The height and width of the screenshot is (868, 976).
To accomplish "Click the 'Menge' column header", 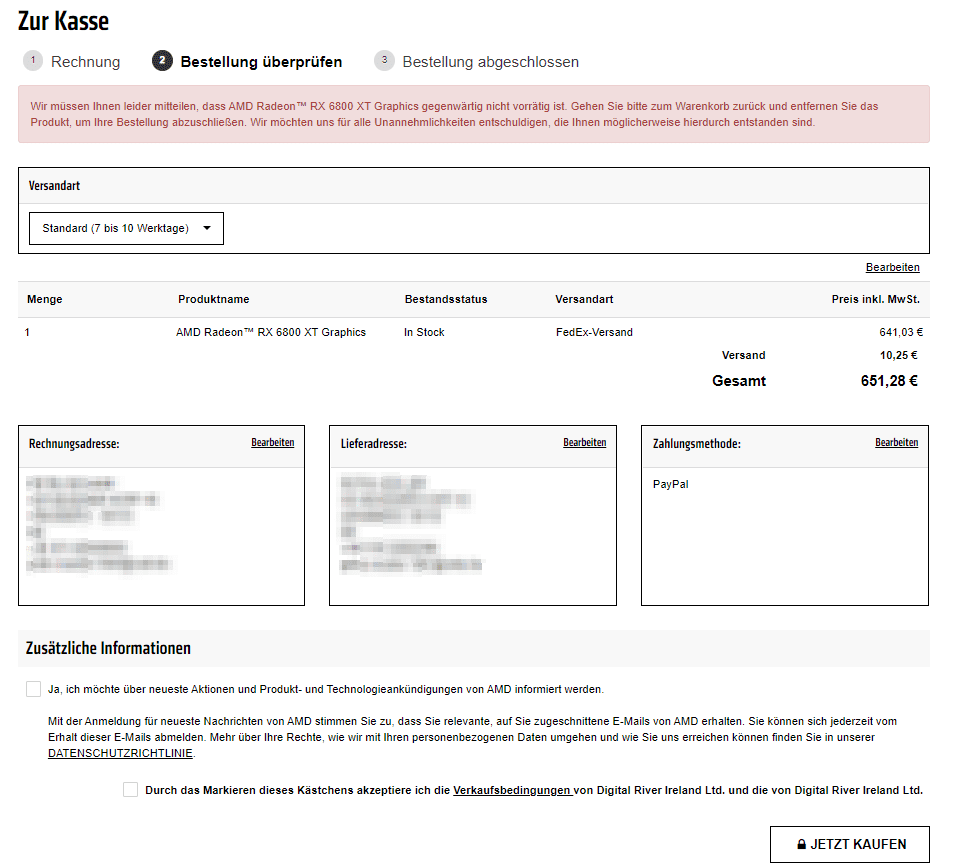I will (x=45, y=300).
